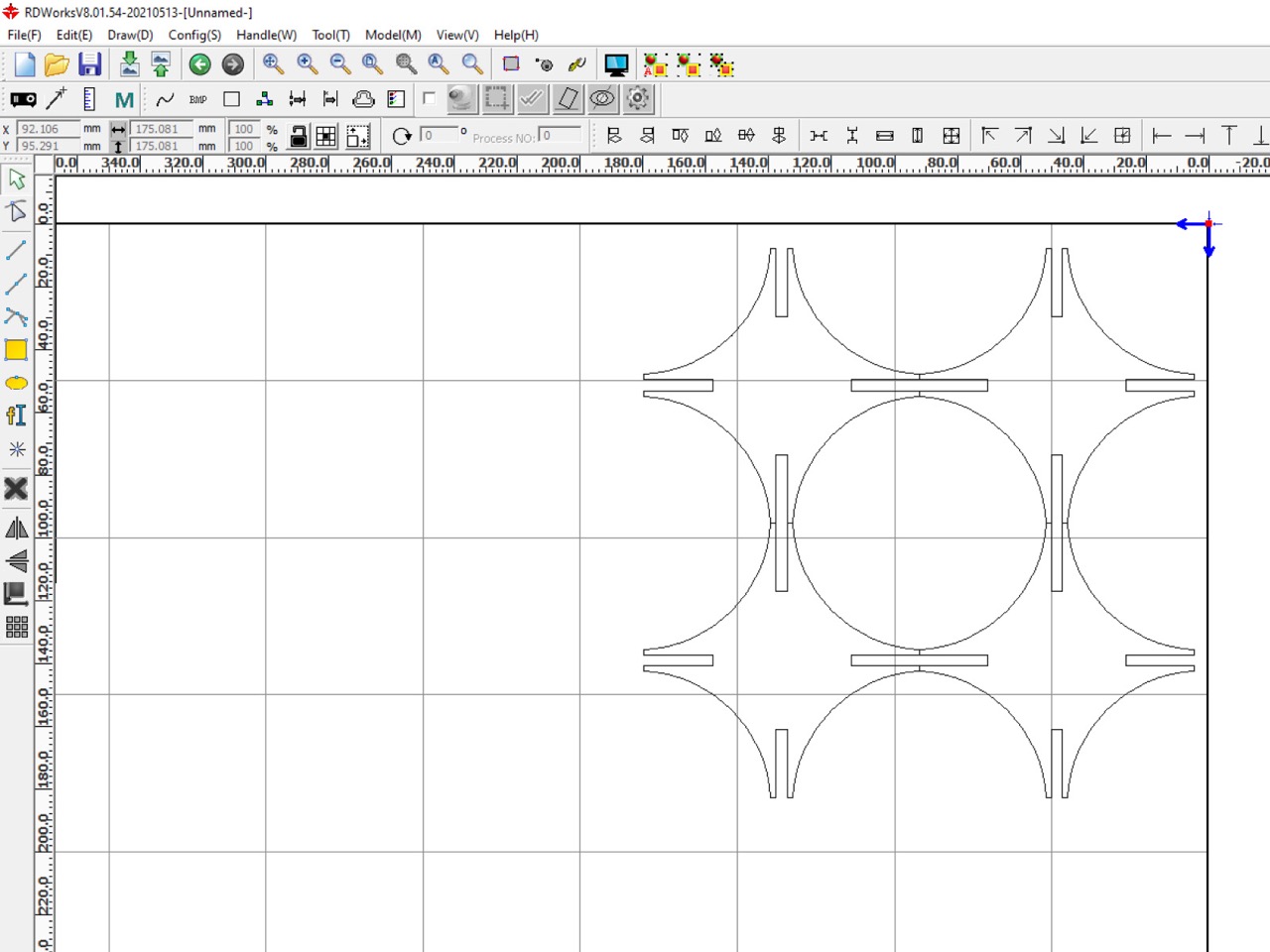1270x952 pixels.
Task: Click the Process NO input box
Action: coord(561,135)
